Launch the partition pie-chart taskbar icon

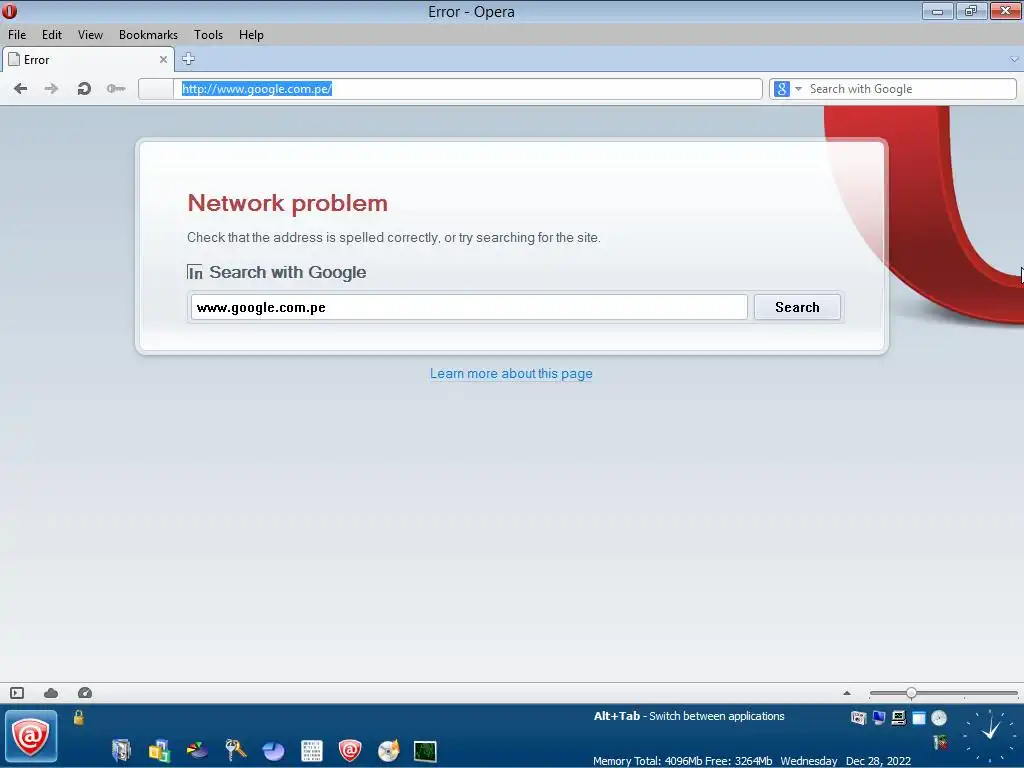click(x=197, y=750)
